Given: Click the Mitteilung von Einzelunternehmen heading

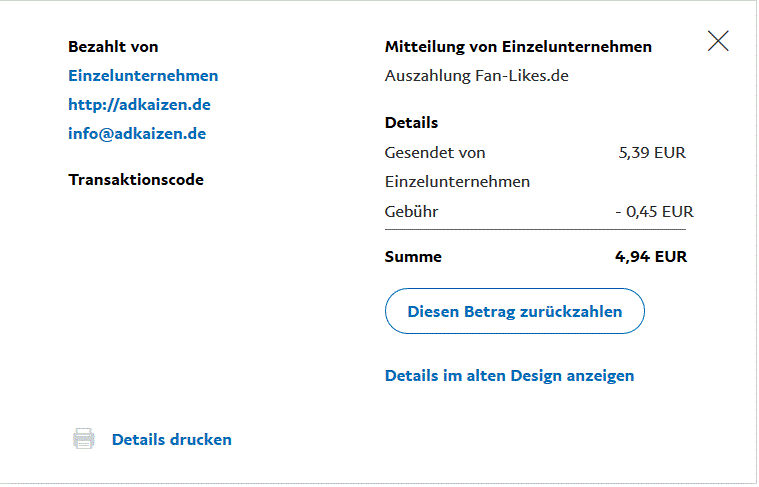Looking at the screenshot, I should (x=518, y=47).
